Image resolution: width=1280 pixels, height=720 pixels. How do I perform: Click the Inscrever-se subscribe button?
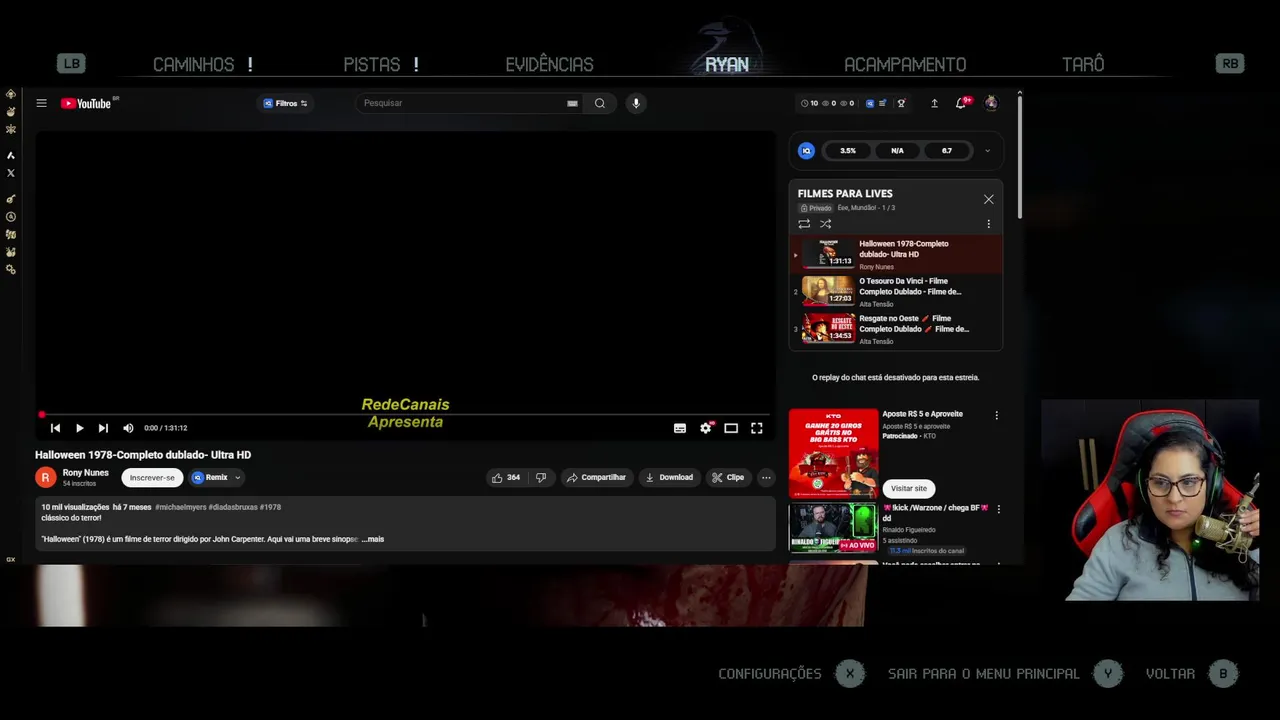coord(152,478)
